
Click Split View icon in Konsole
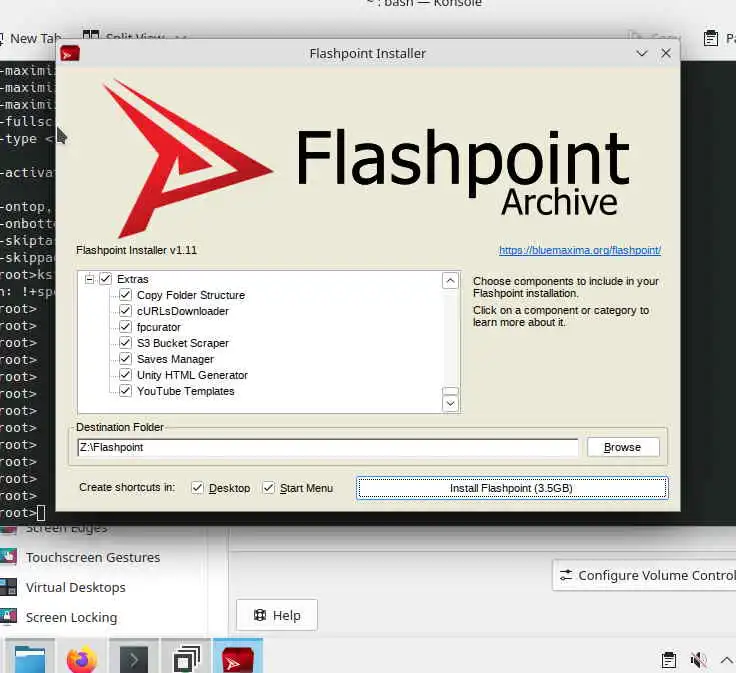(91, 35)
